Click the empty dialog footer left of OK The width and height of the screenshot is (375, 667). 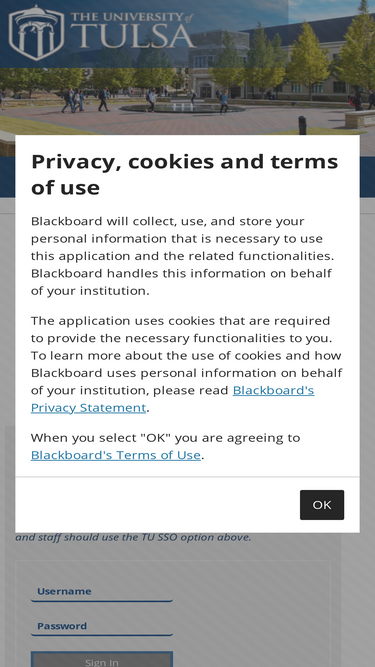[x=157, y=505]
